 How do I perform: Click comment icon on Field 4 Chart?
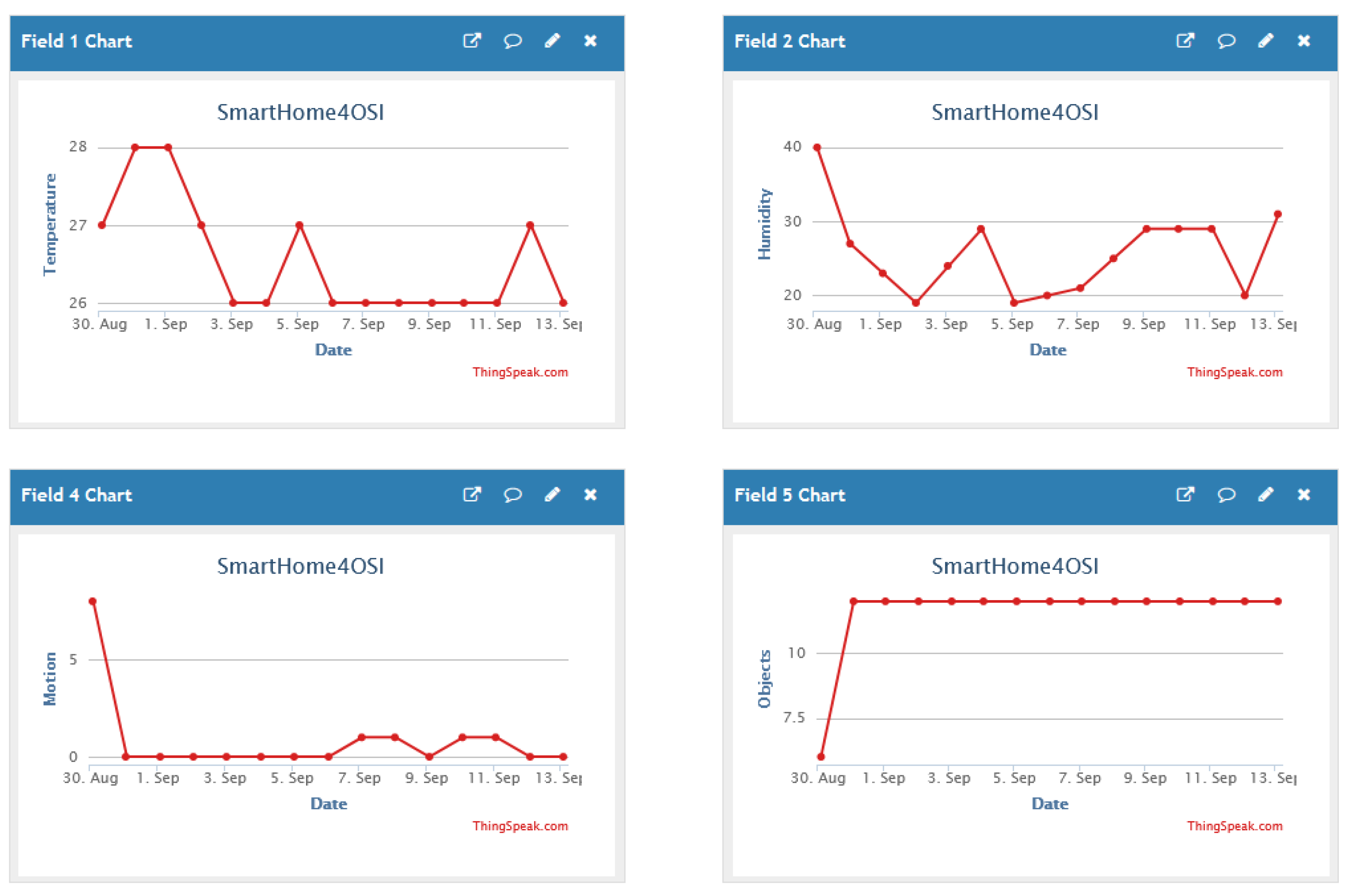pyautogui.click(x=513, y=494)
